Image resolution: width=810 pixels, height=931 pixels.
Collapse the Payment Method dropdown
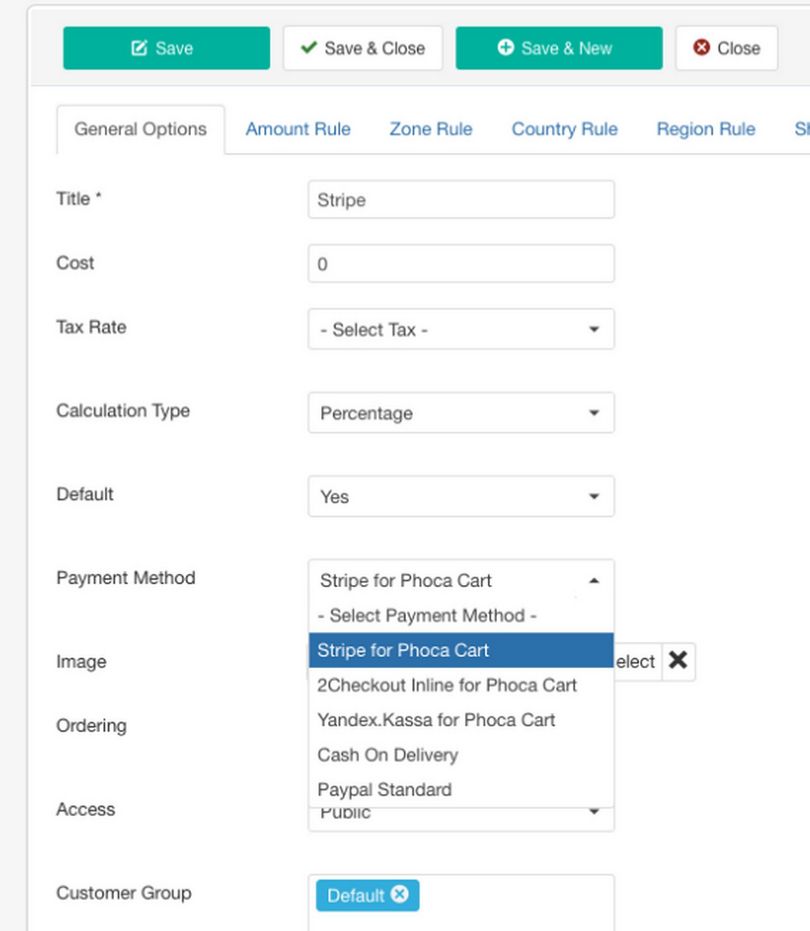click(x=461, y=580)
